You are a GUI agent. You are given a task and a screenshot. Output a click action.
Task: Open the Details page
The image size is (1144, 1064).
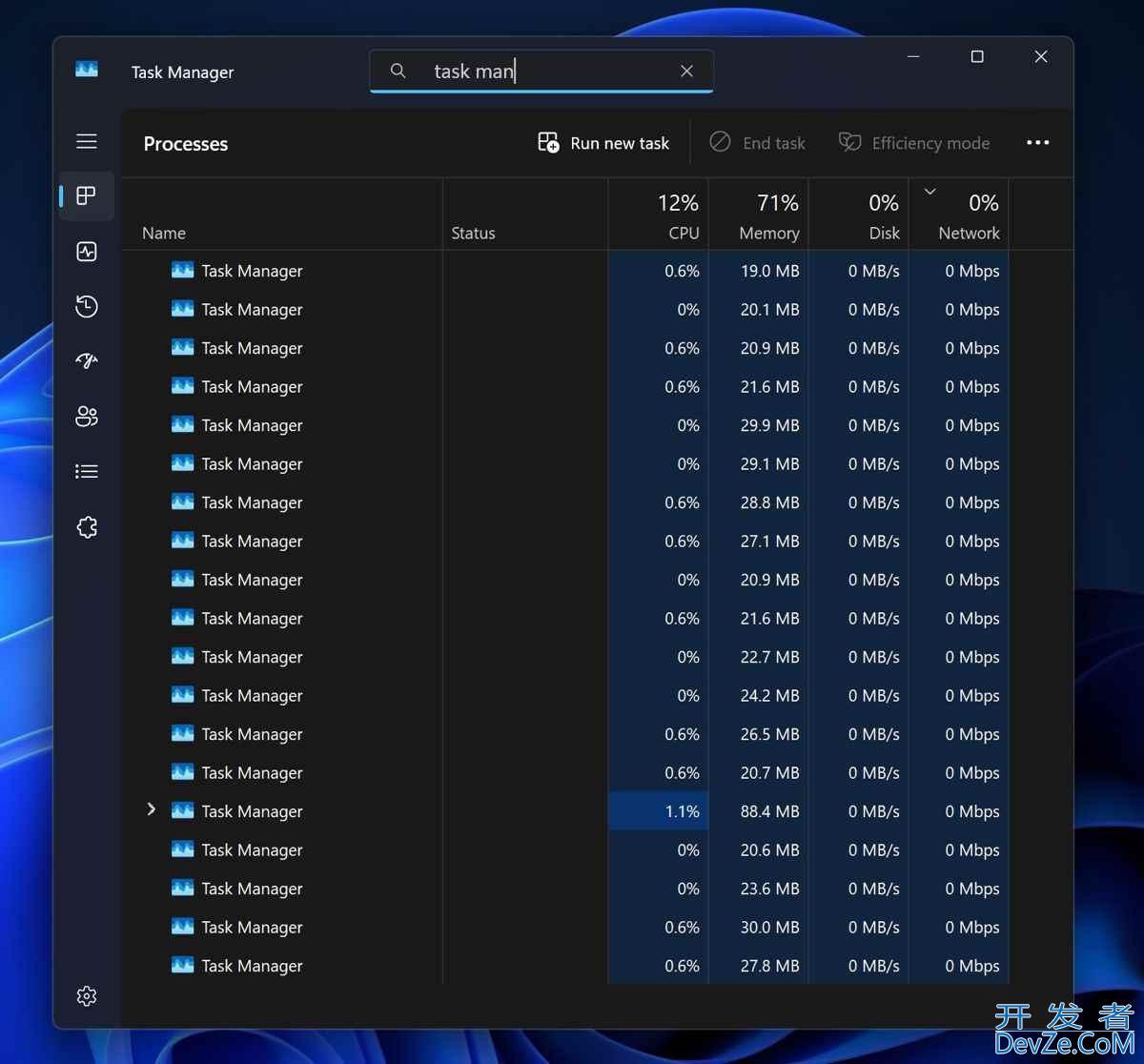point(86,470)
